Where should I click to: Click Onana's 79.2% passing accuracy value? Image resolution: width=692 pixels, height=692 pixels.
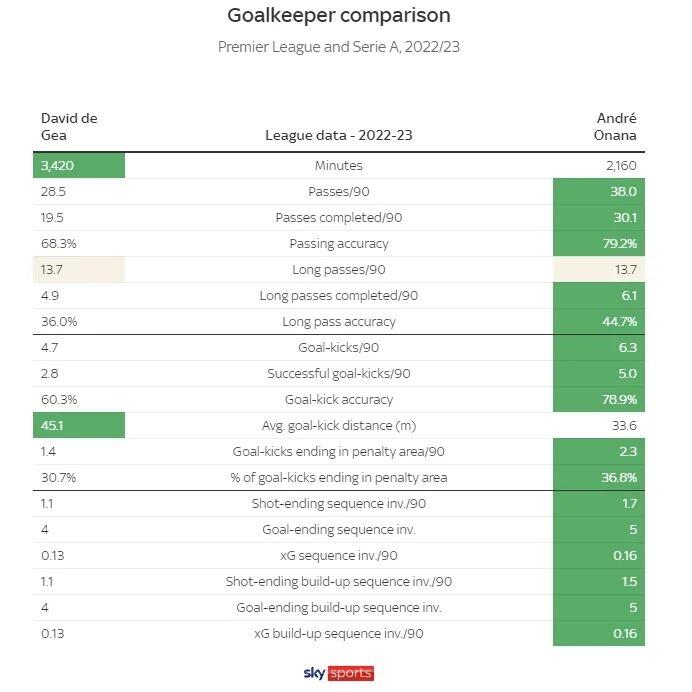pos(599,244)
